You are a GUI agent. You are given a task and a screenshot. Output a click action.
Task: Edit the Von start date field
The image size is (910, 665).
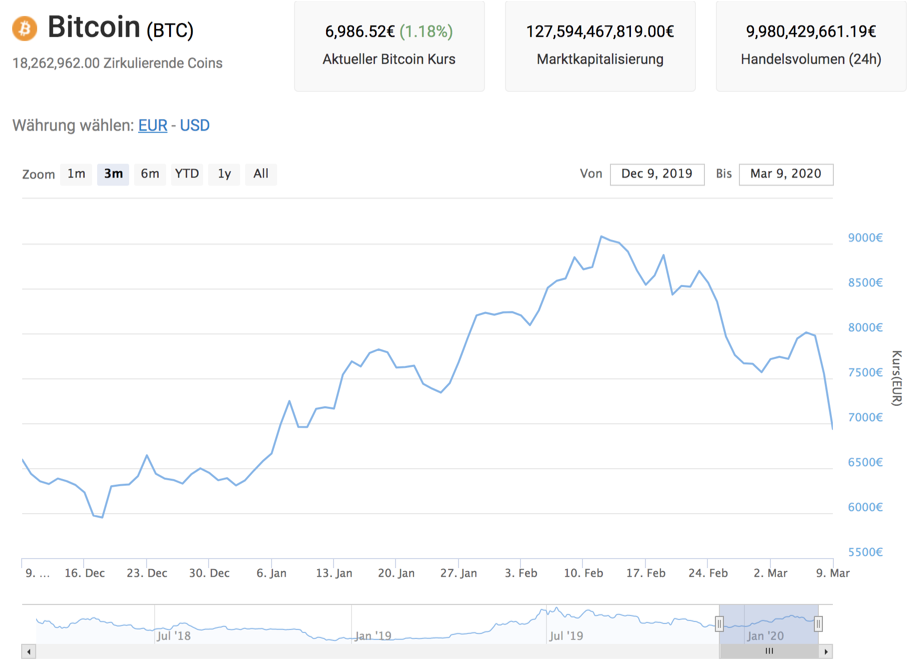point(657,174)
